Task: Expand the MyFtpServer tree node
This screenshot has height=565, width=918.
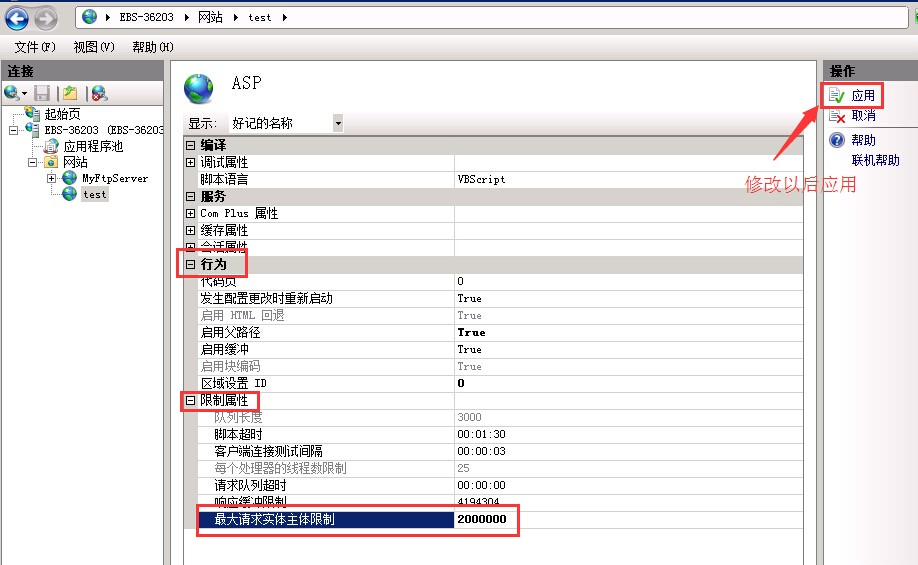Action: click(x=52, y=178)
